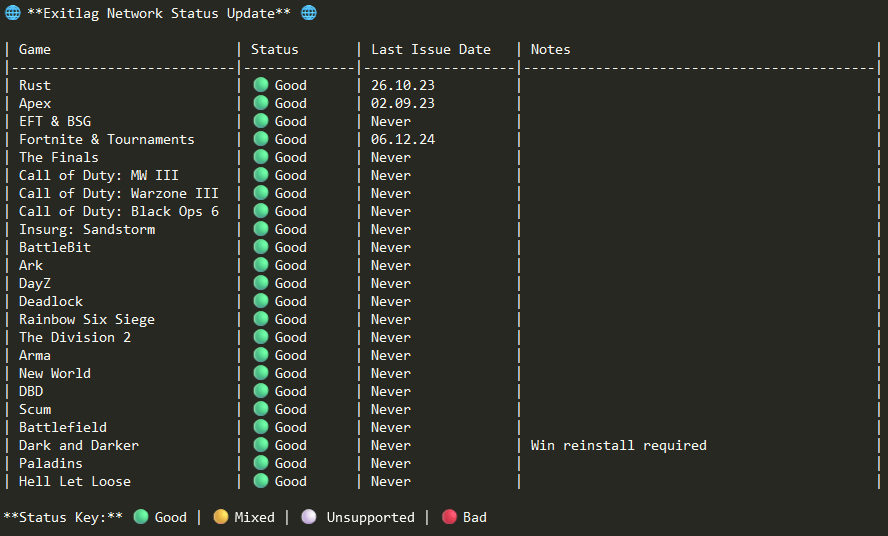Click green dot for Warzone III row

(x=261, y=193)
